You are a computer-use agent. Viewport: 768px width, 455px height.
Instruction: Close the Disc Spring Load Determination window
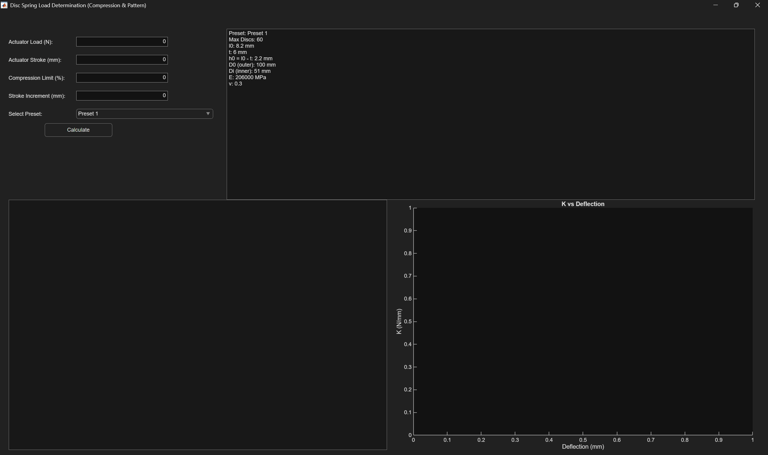pos(757,5)
